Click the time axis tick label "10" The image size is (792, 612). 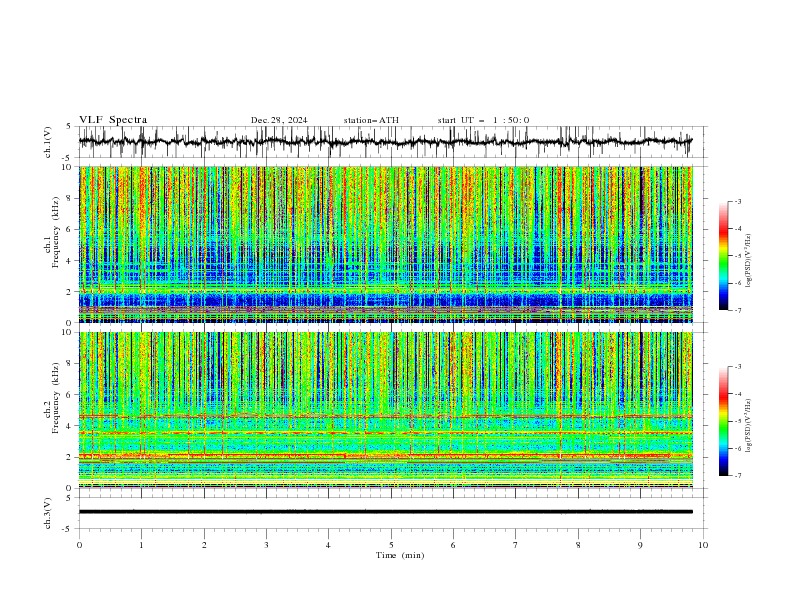(x=703, y=545)
